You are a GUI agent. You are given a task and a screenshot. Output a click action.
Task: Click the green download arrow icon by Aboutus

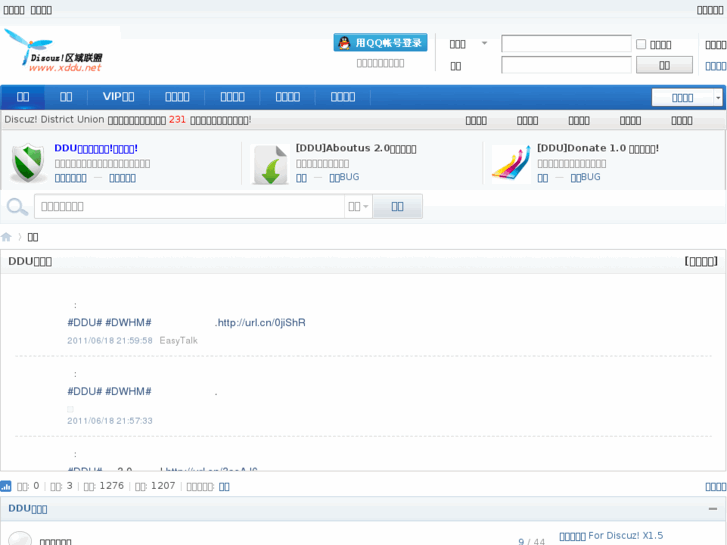point(270,165)
